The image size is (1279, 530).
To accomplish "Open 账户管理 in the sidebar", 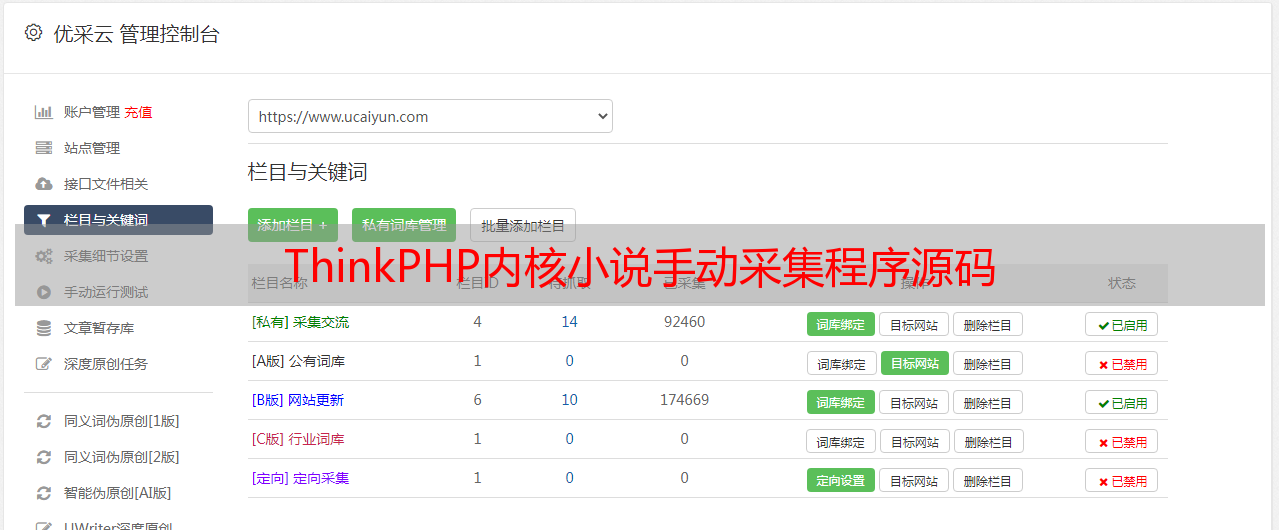I will coord(92,112).
